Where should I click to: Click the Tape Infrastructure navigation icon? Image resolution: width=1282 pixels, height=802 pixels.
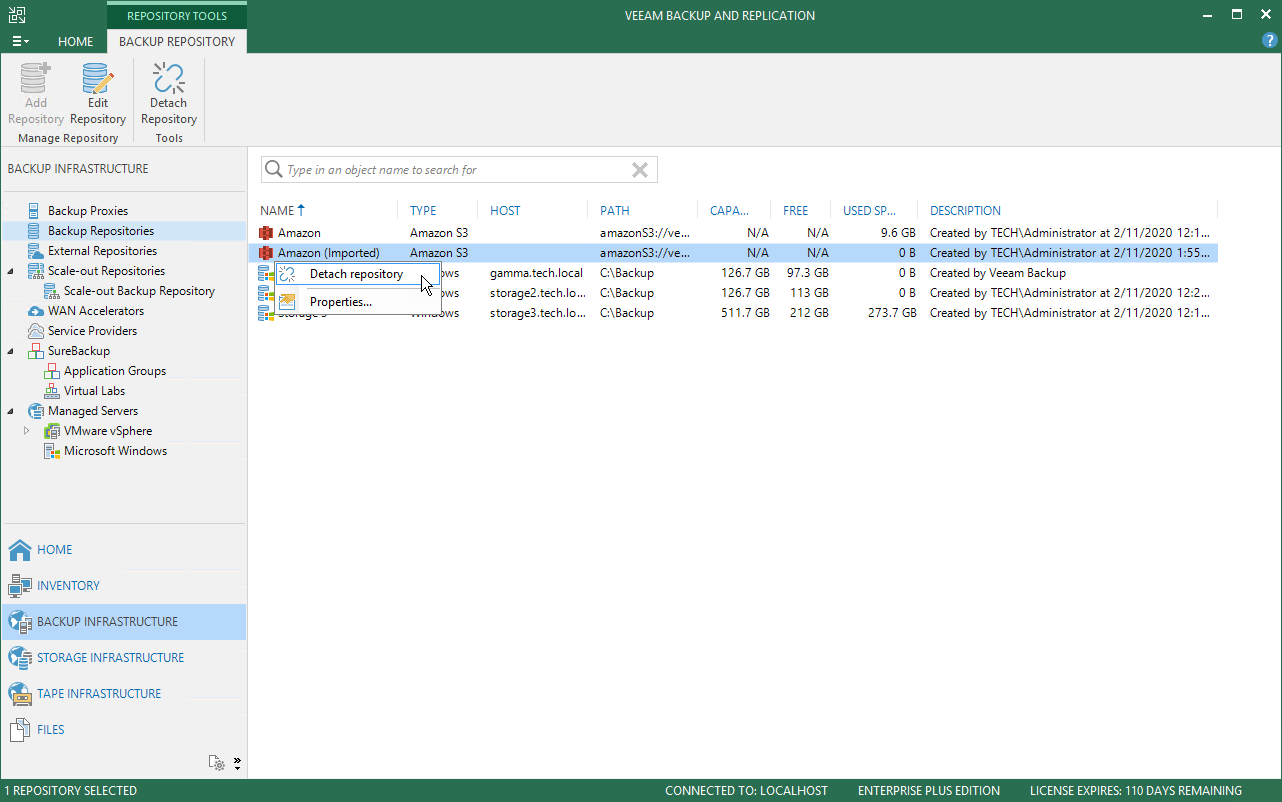click(x=20, y=694)
